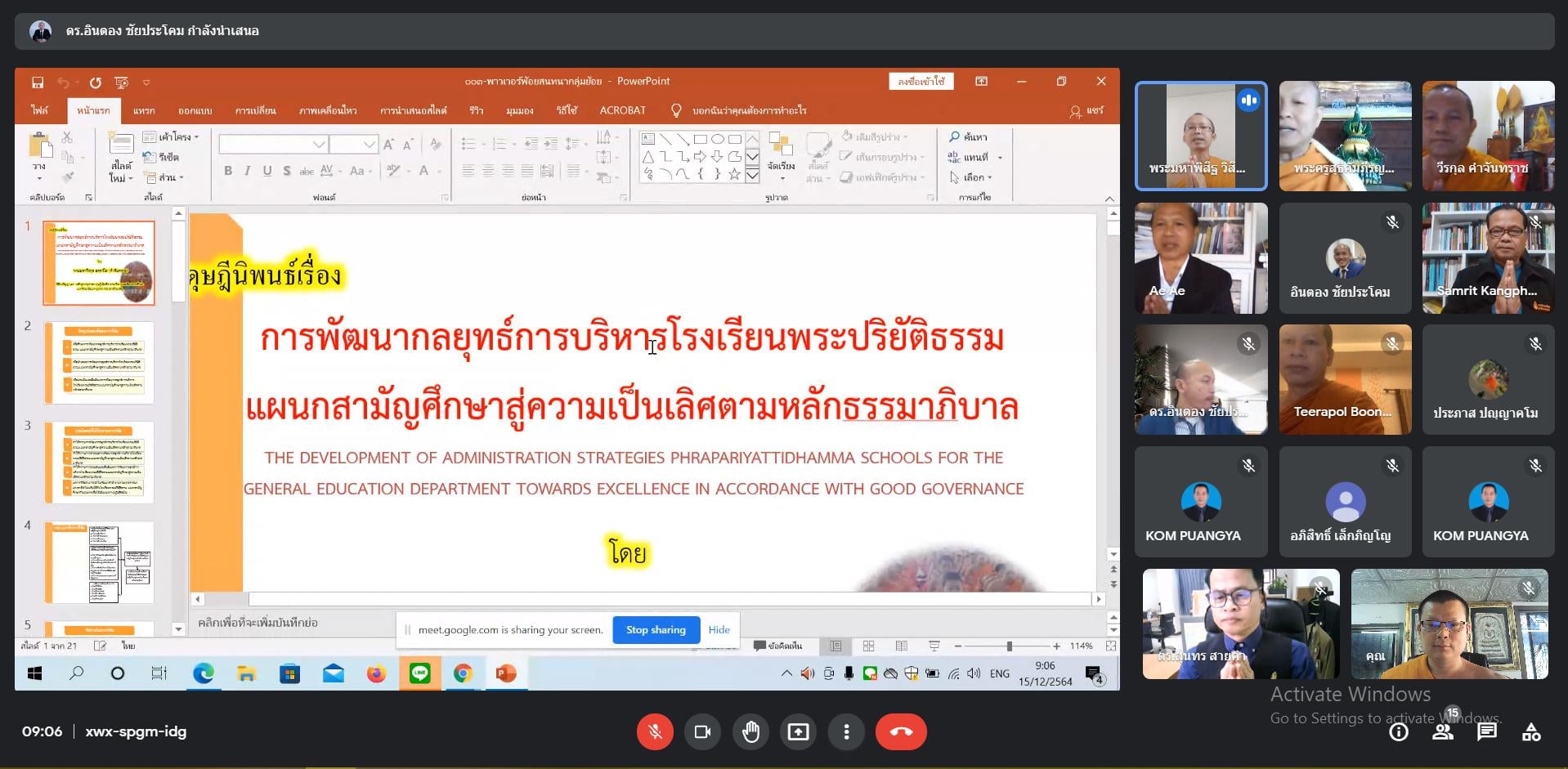Viewport: 1568px width, 769px height.
Task: Click the Numbering list icon
Action: [x=500, y=144]
